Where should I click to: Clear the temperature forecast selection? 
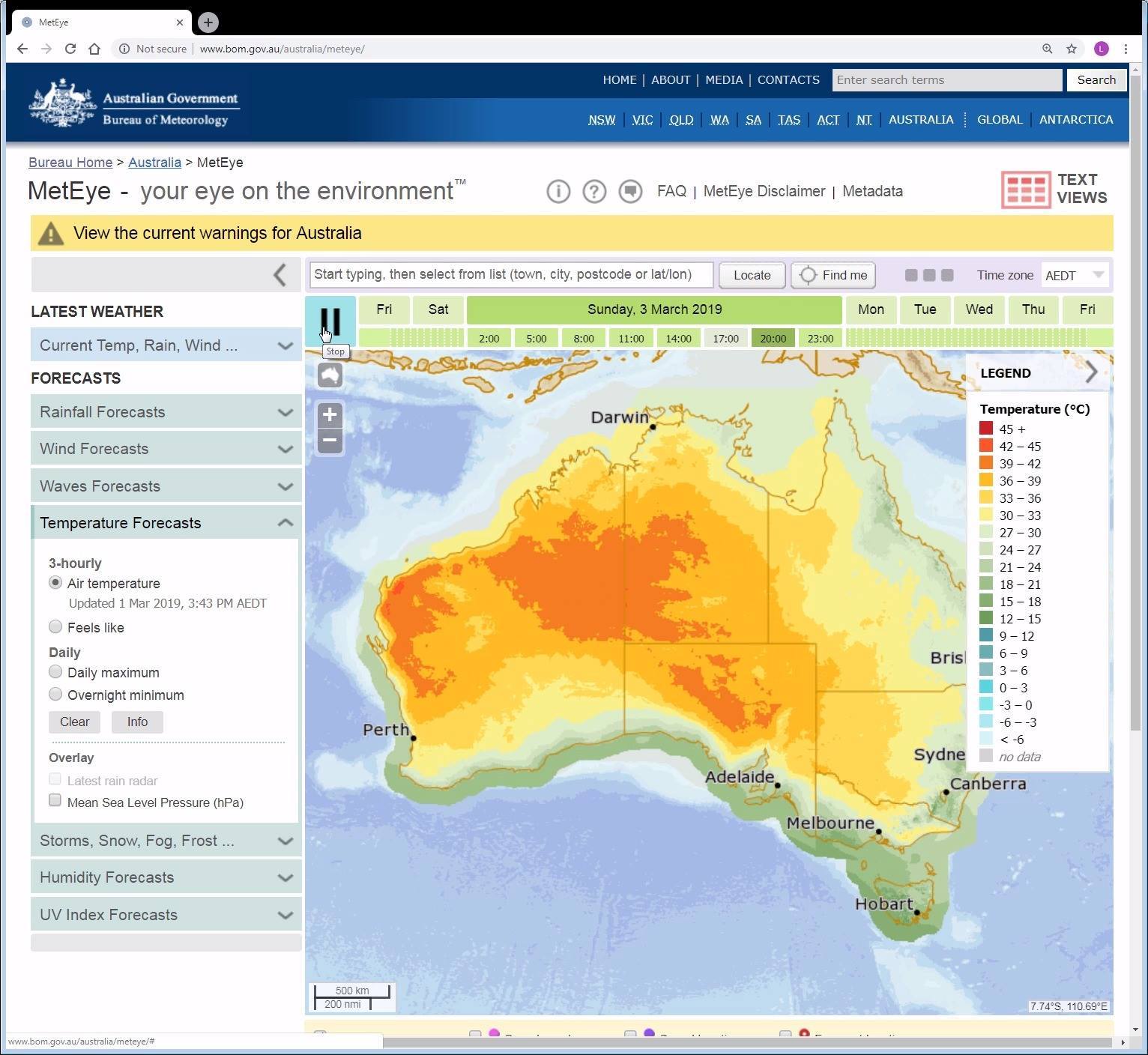(x=74, y=722)
